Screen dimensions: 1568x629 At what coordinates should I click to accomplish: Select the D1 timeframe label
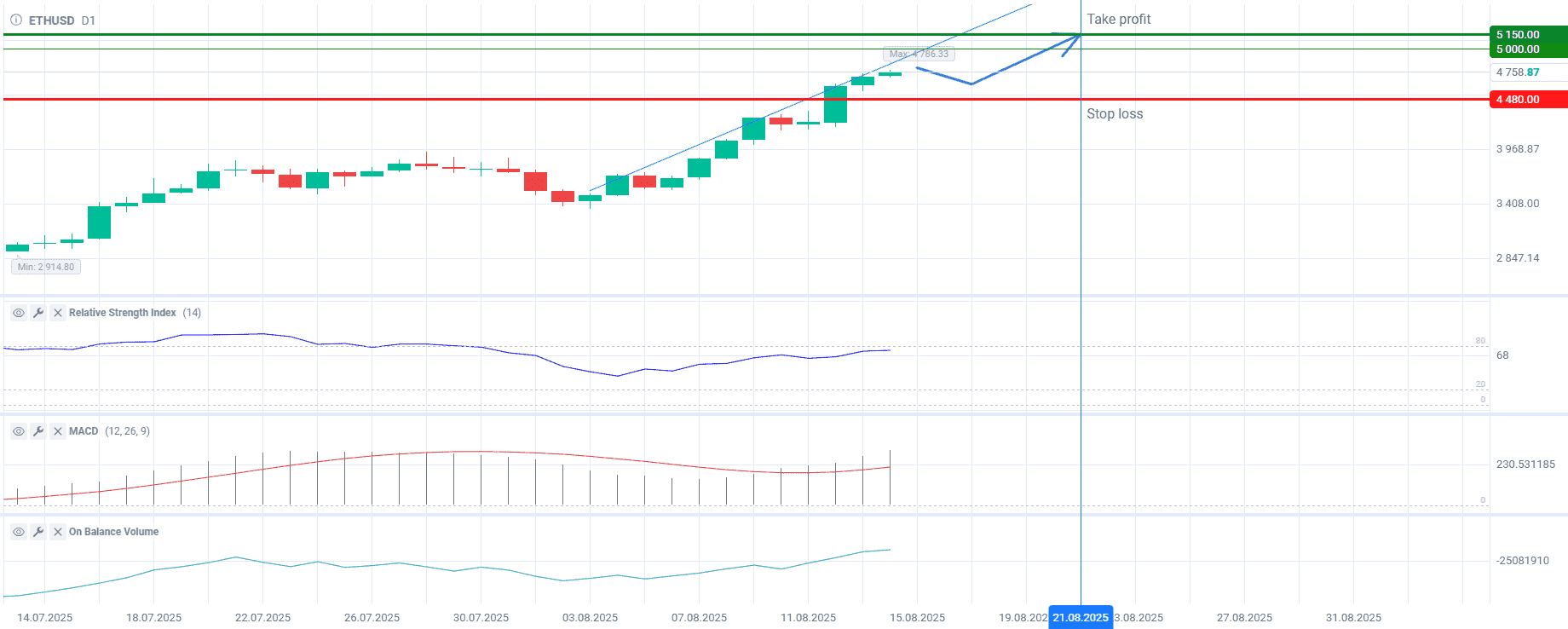(89, 20)
